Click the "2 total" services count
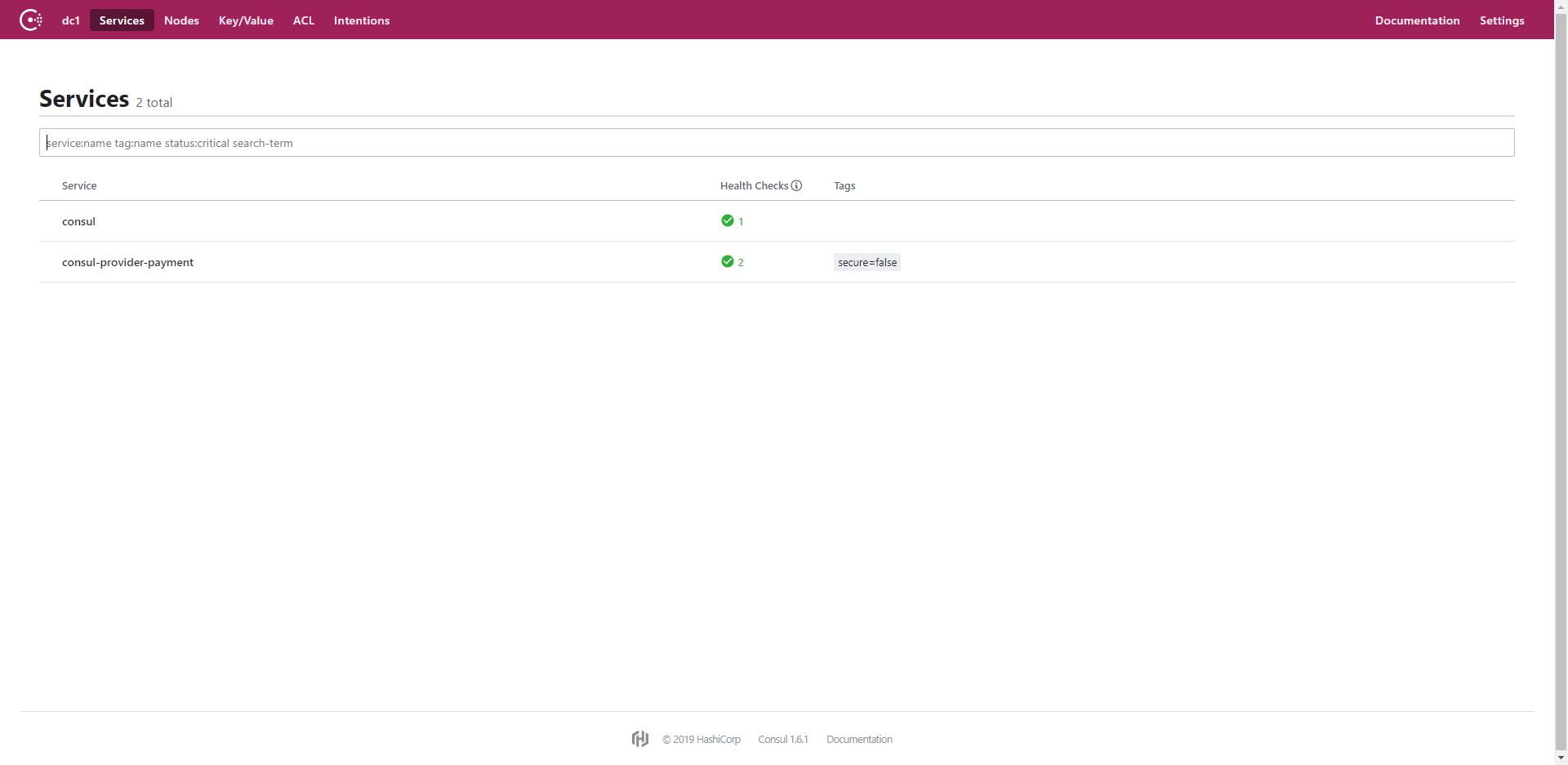The width and height of the screenshot is (1568, 765). point(154,103)
